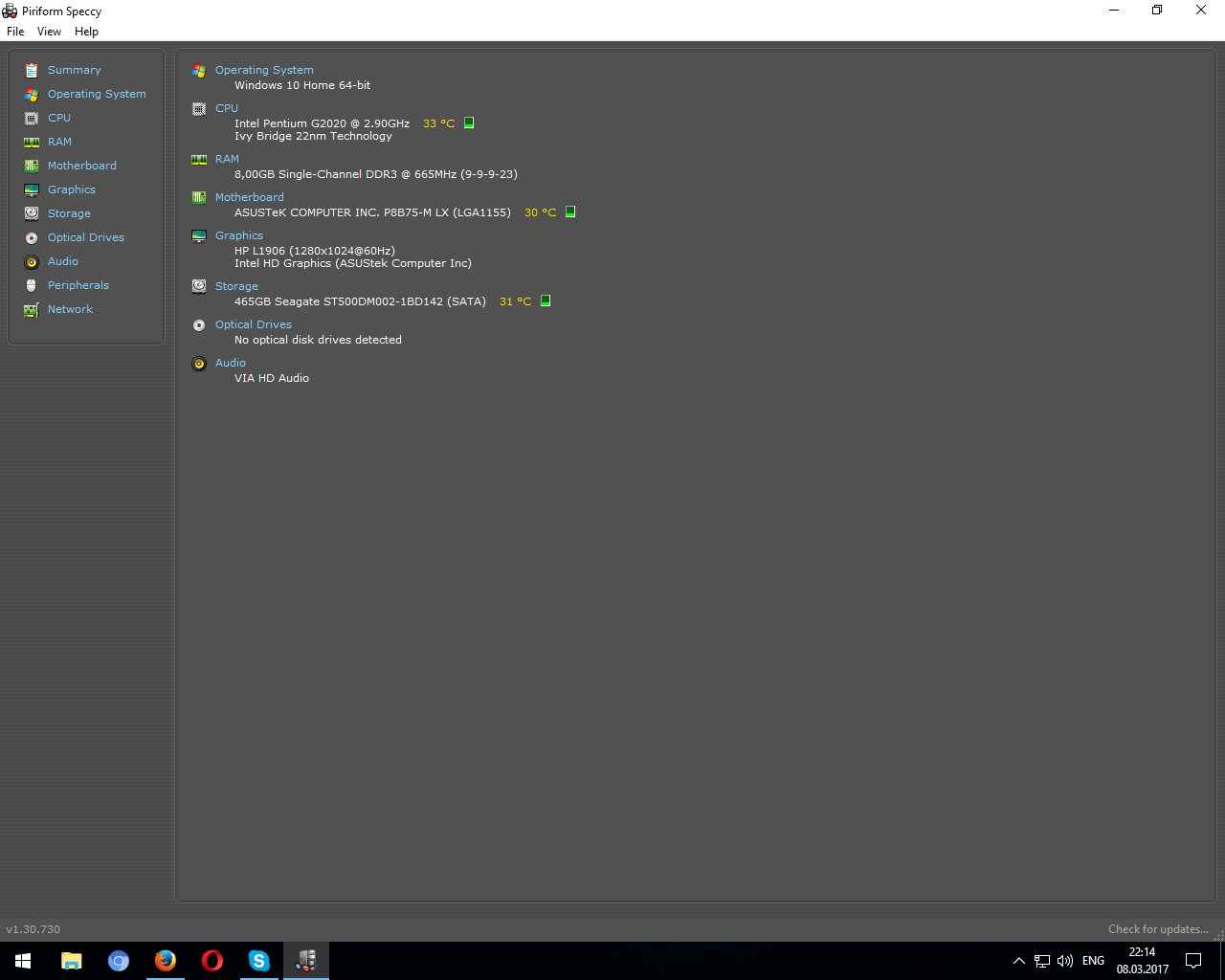Click the ENG language indicator
The height and width of the screenshot is (980, 1225).
click(x=1093, y=961)
